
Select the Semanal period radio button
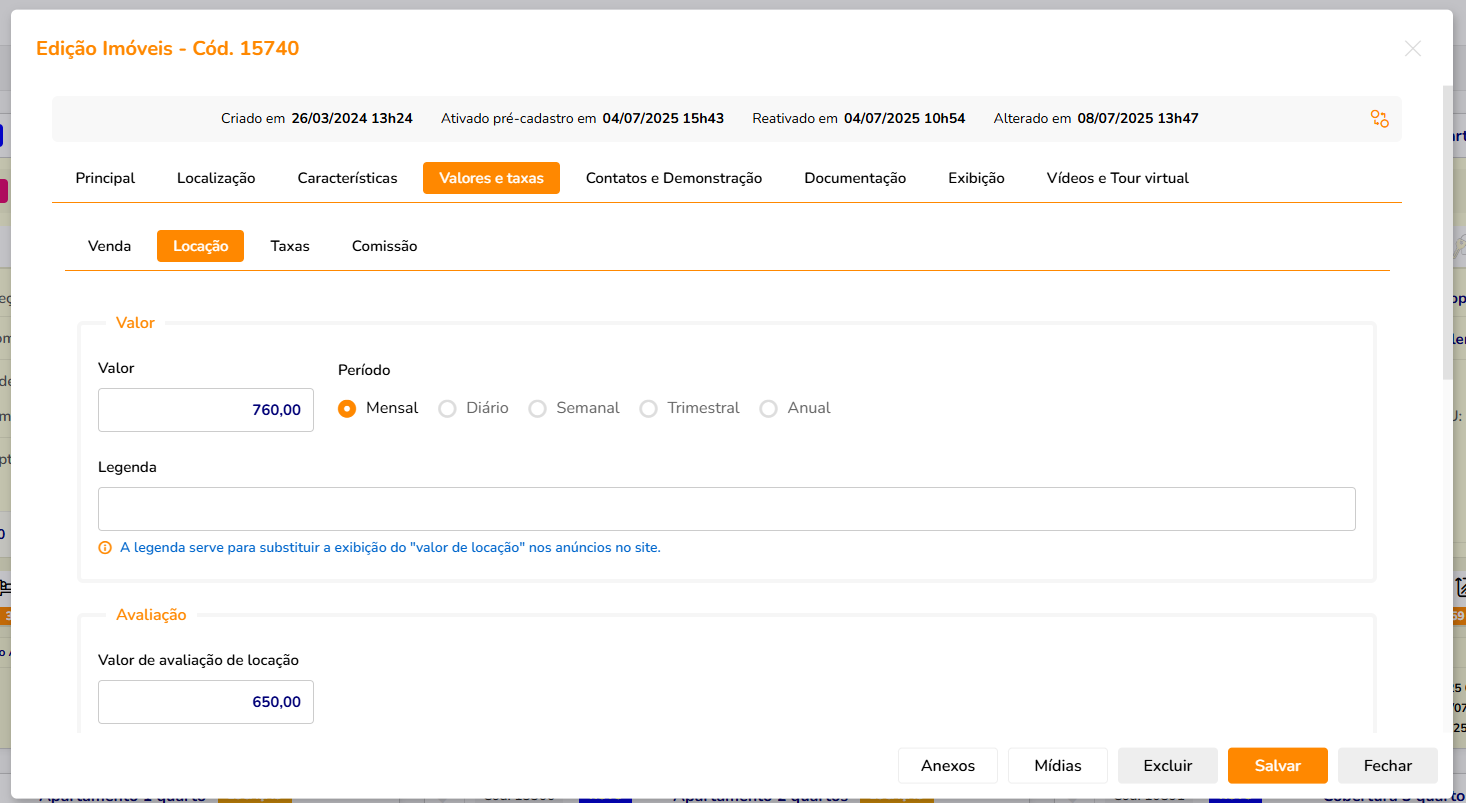click(538, 408)
